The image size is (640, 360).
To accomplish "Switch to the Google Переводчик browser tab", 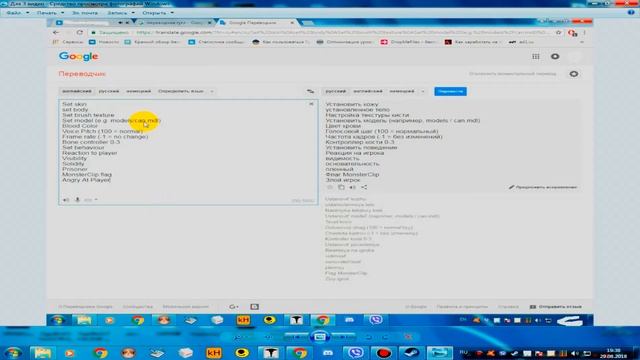I will pos(256,23).
